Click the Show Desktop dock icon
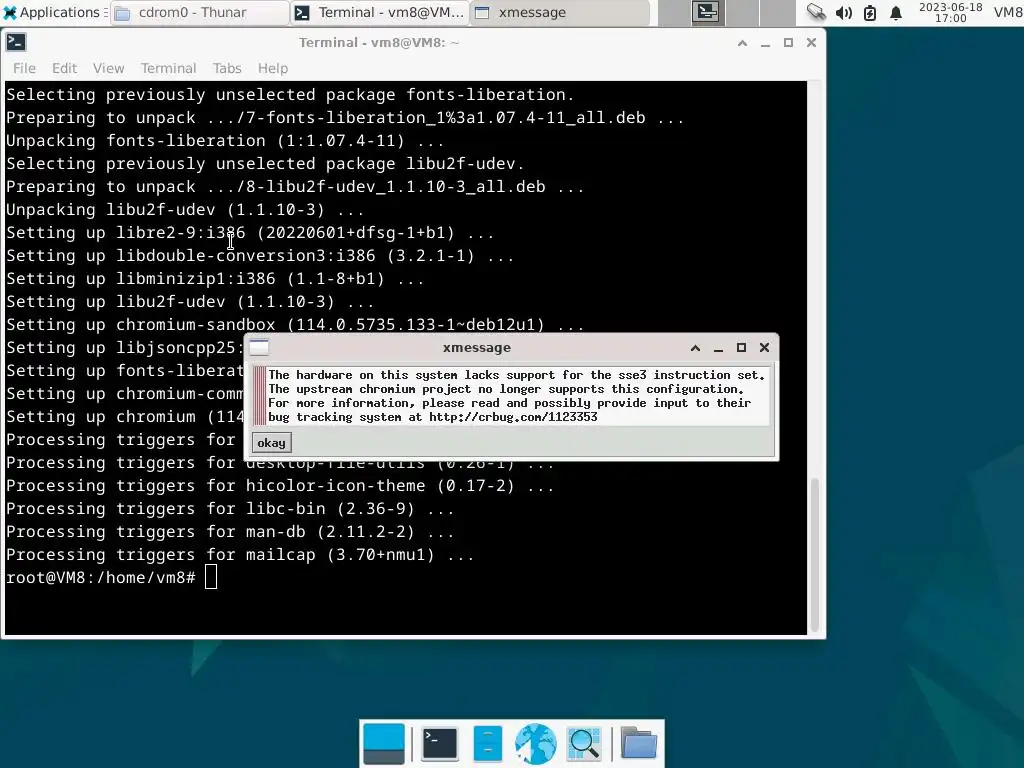This screenshot has width=1024, height=768. tap(384, 744)
